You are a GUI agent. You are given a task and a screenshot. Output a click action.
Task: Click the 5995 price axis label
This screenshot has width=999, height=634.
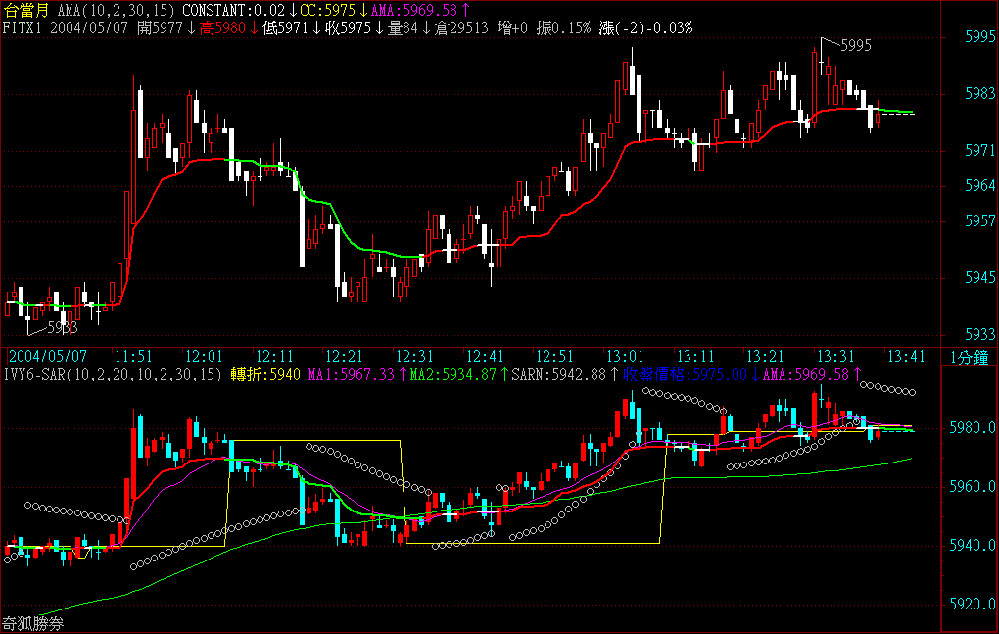pyautogui.click(x=980, y=36)
